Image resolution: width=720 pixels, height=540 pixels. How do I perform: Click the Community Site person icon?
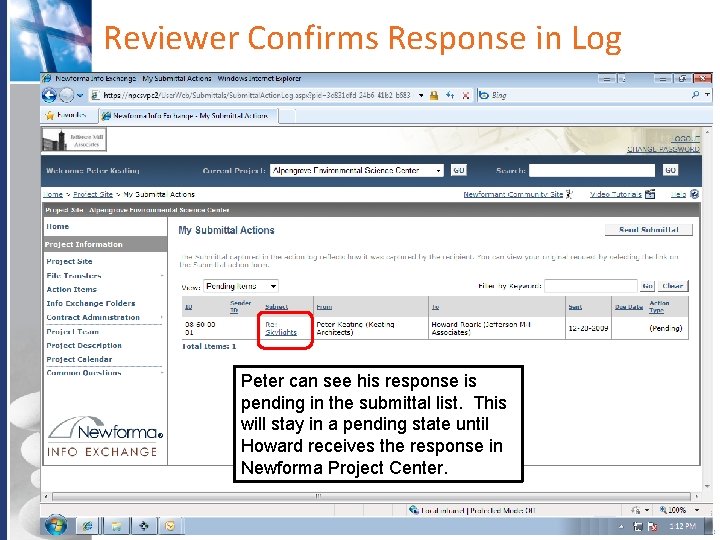point(569,194)
